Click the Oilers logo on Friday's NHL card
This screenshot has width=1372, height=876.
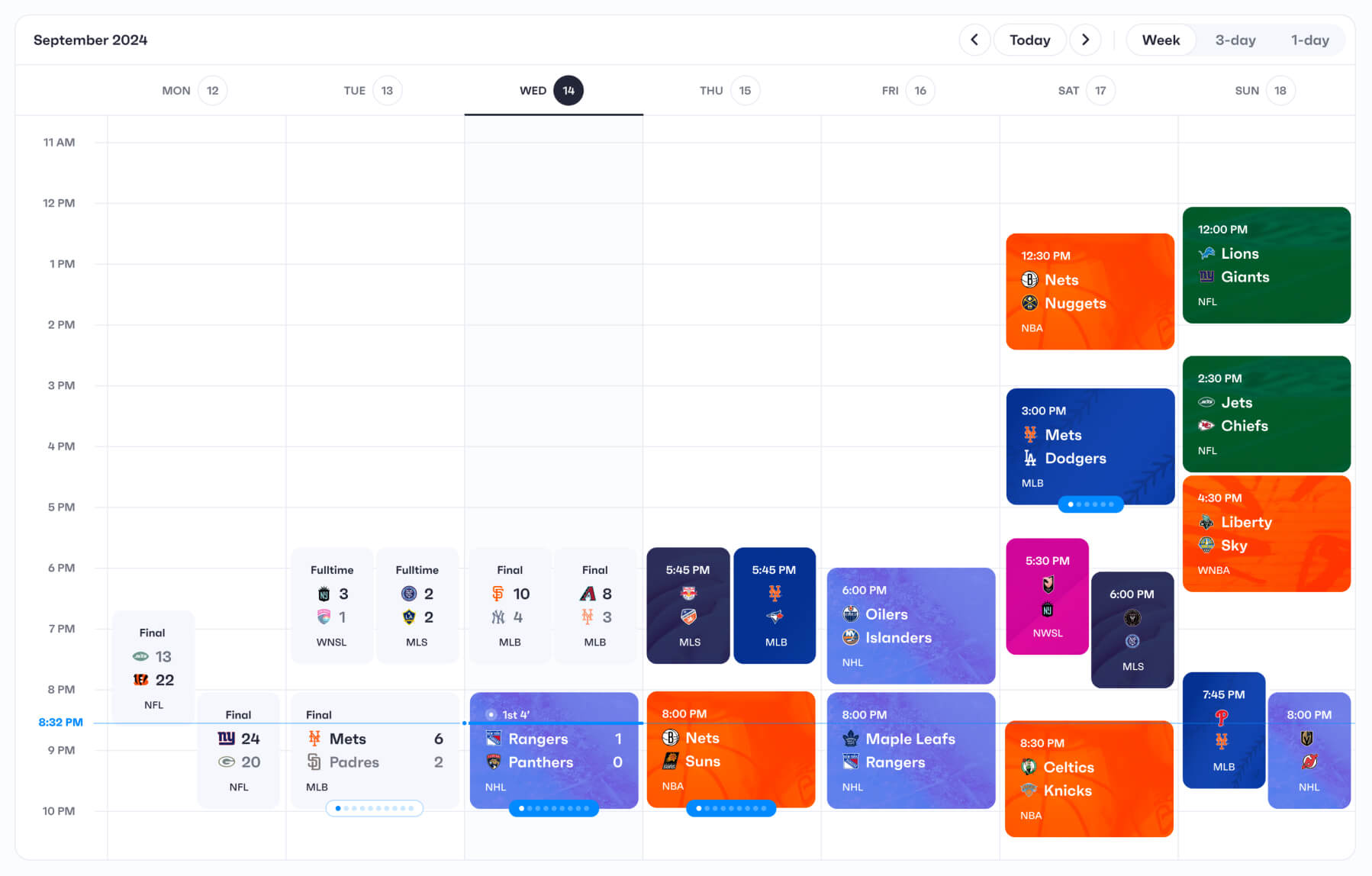click(x=850, y=614)
